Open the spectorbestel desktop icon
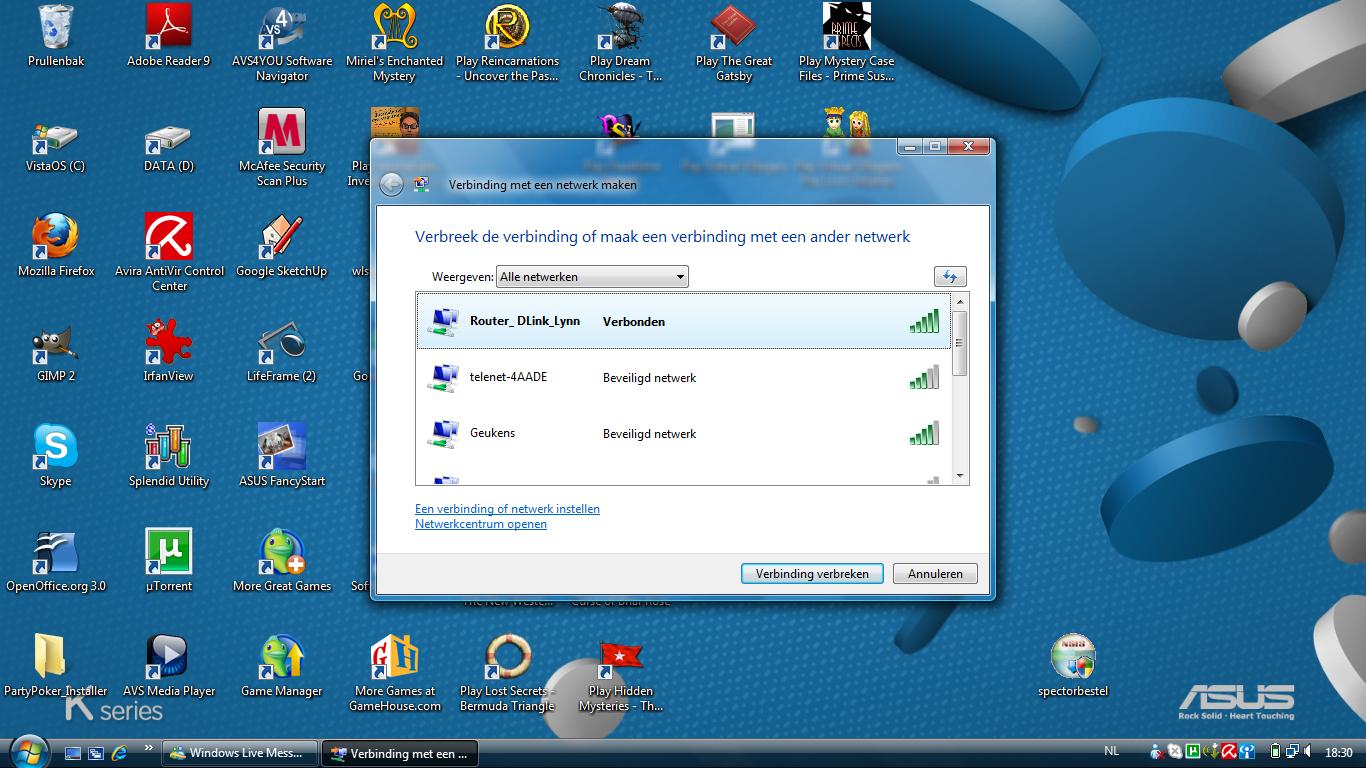The image size is (1366, 768). coord(1073,666)
